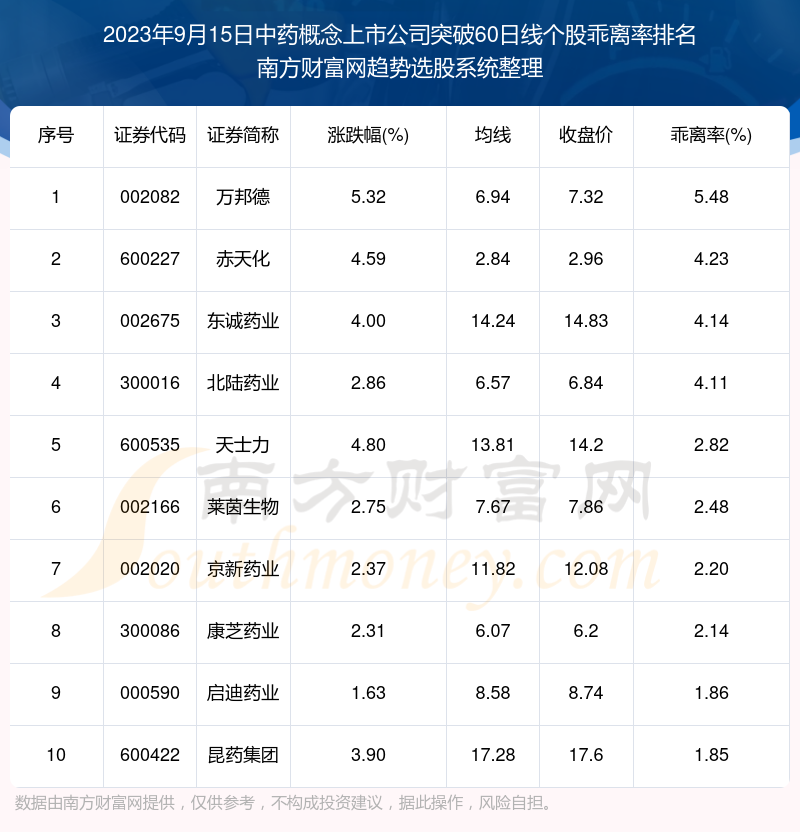Select stock code 600227

(x=150, y=259)
